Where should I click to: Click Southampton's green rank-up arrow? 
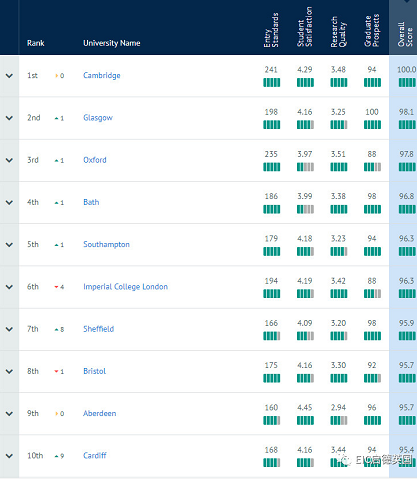(57, 245)
